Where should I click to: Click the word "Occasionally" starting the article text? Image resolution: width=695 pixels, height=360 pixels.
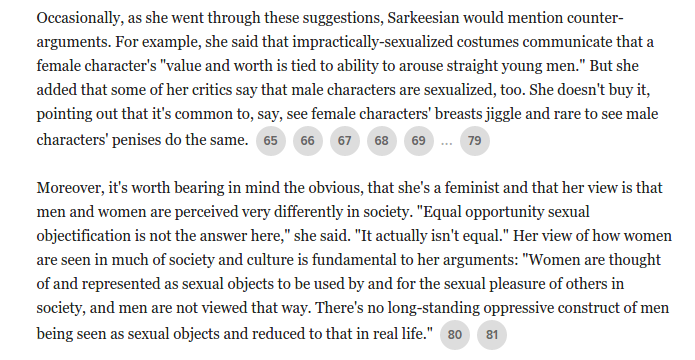(x=79, y=19)
